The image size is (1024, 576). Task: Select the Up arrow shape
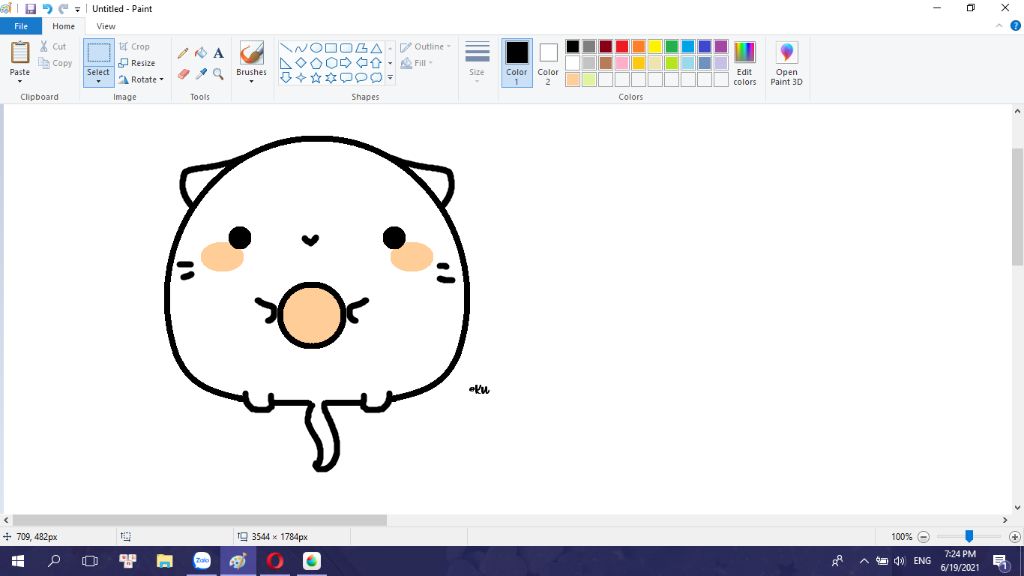376,63
